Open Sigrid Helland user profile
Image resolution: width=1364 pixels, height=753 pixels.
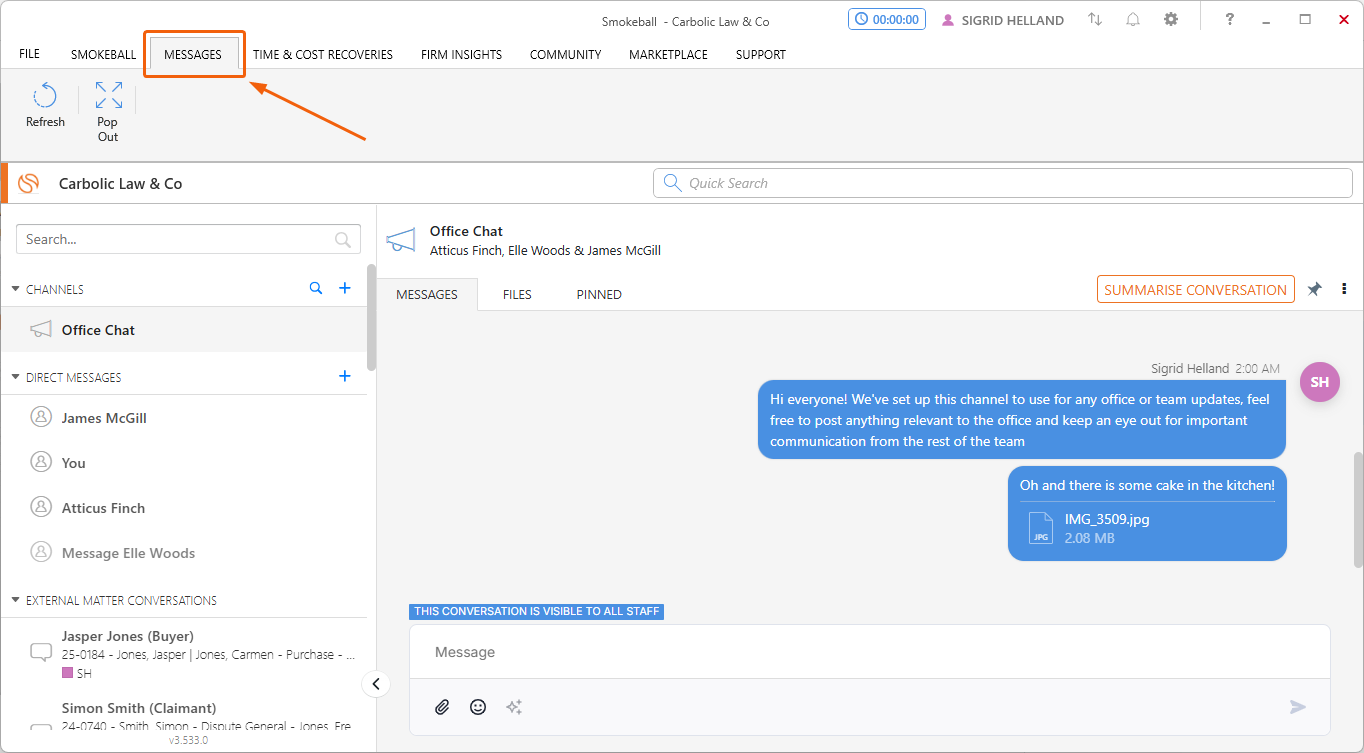pos(1003,20)
